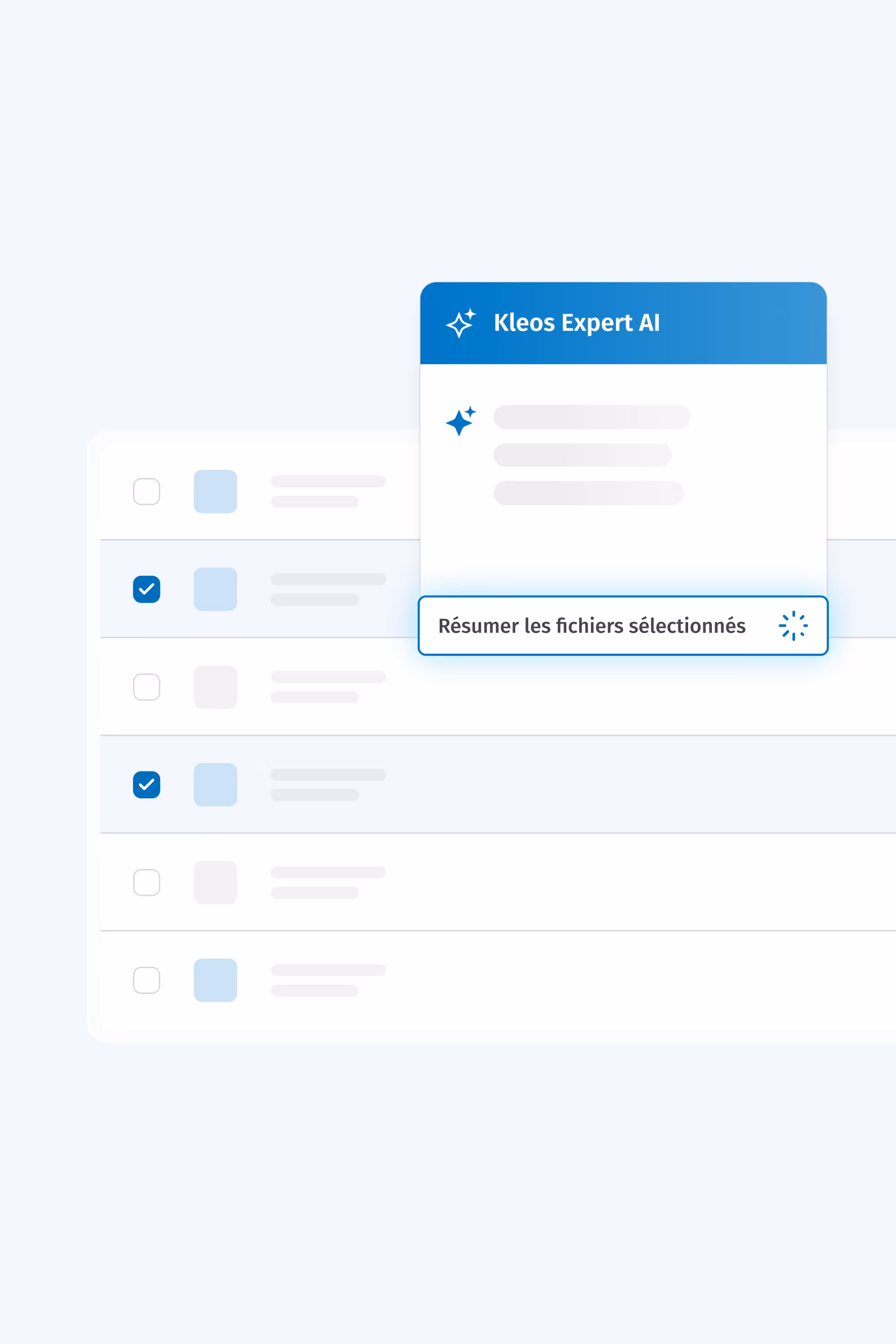Click the blue file thumbnail in the first row
The width and height of the screenshot is (896, 1344).
click(x=215, y=491)
